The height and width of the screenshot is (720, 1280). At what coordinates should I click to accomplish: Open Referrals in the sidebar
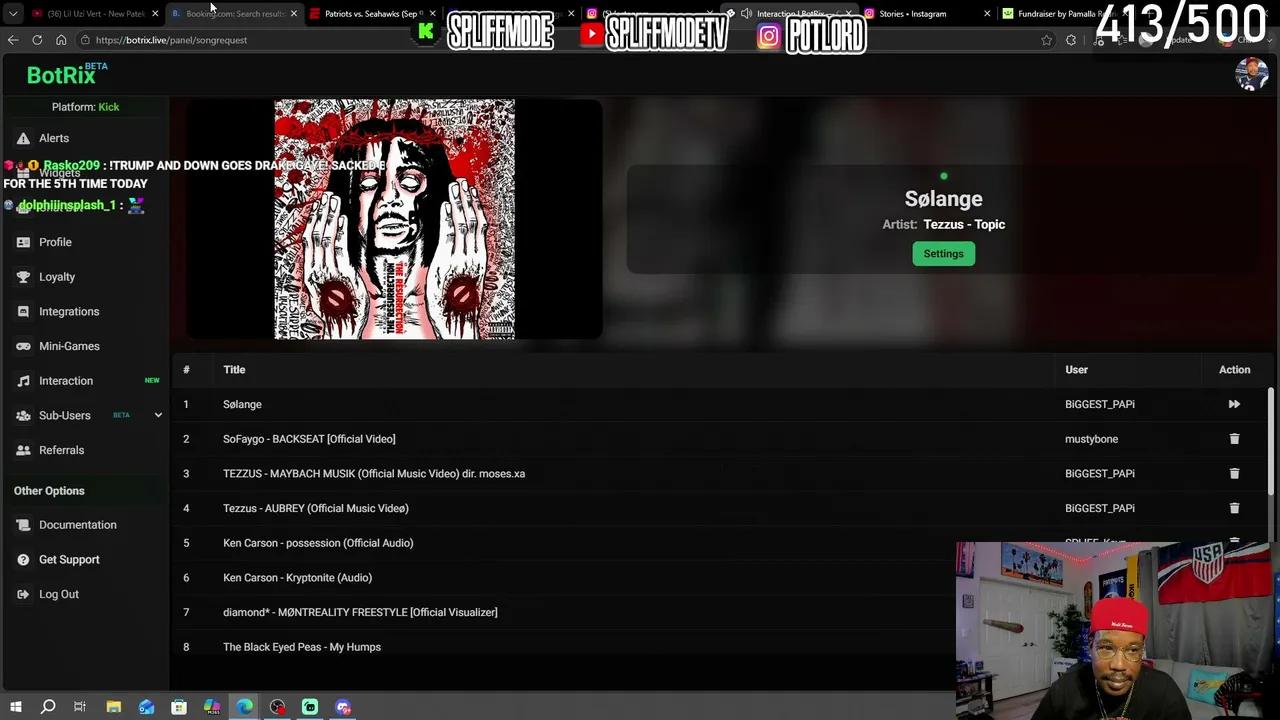[x=61, y=450]
